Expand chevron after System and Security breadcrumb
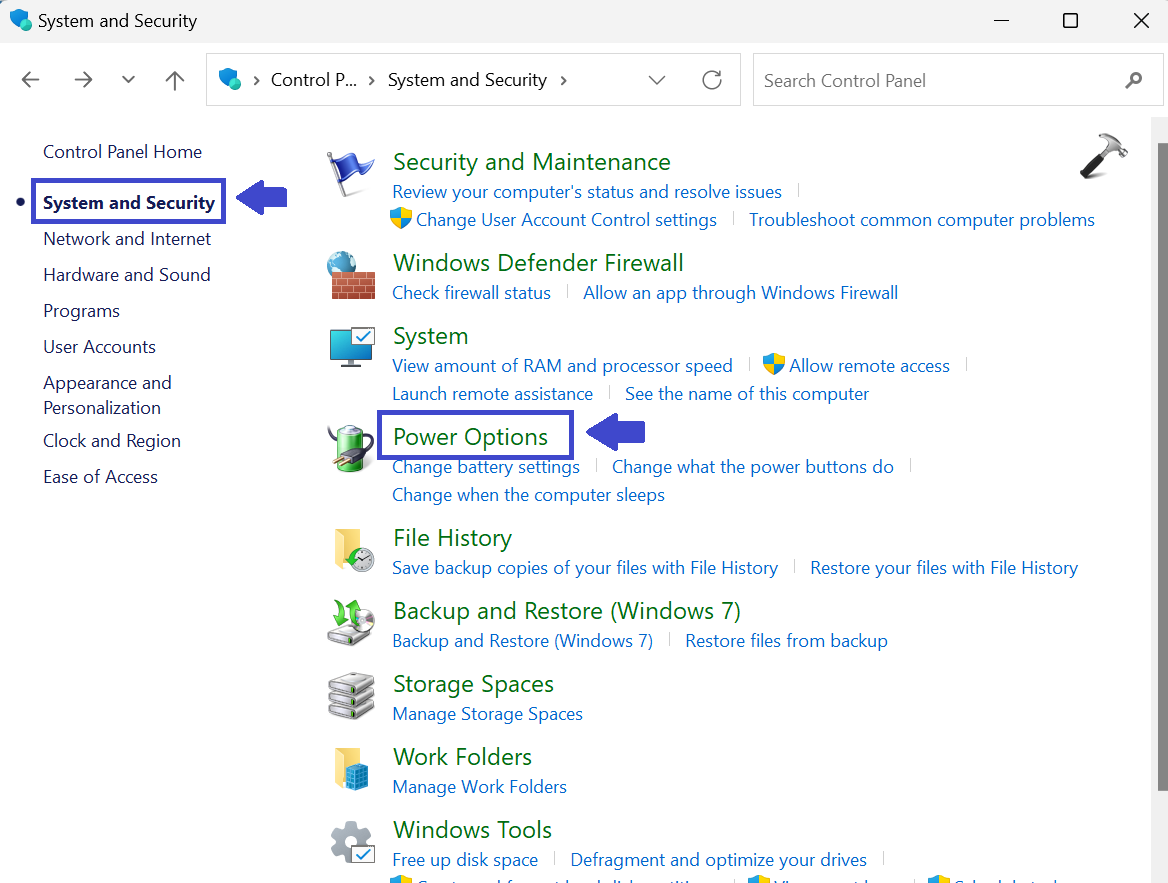Image resolution: width=1168 pixels, height=883 pixels. click(x=564, y=80)
